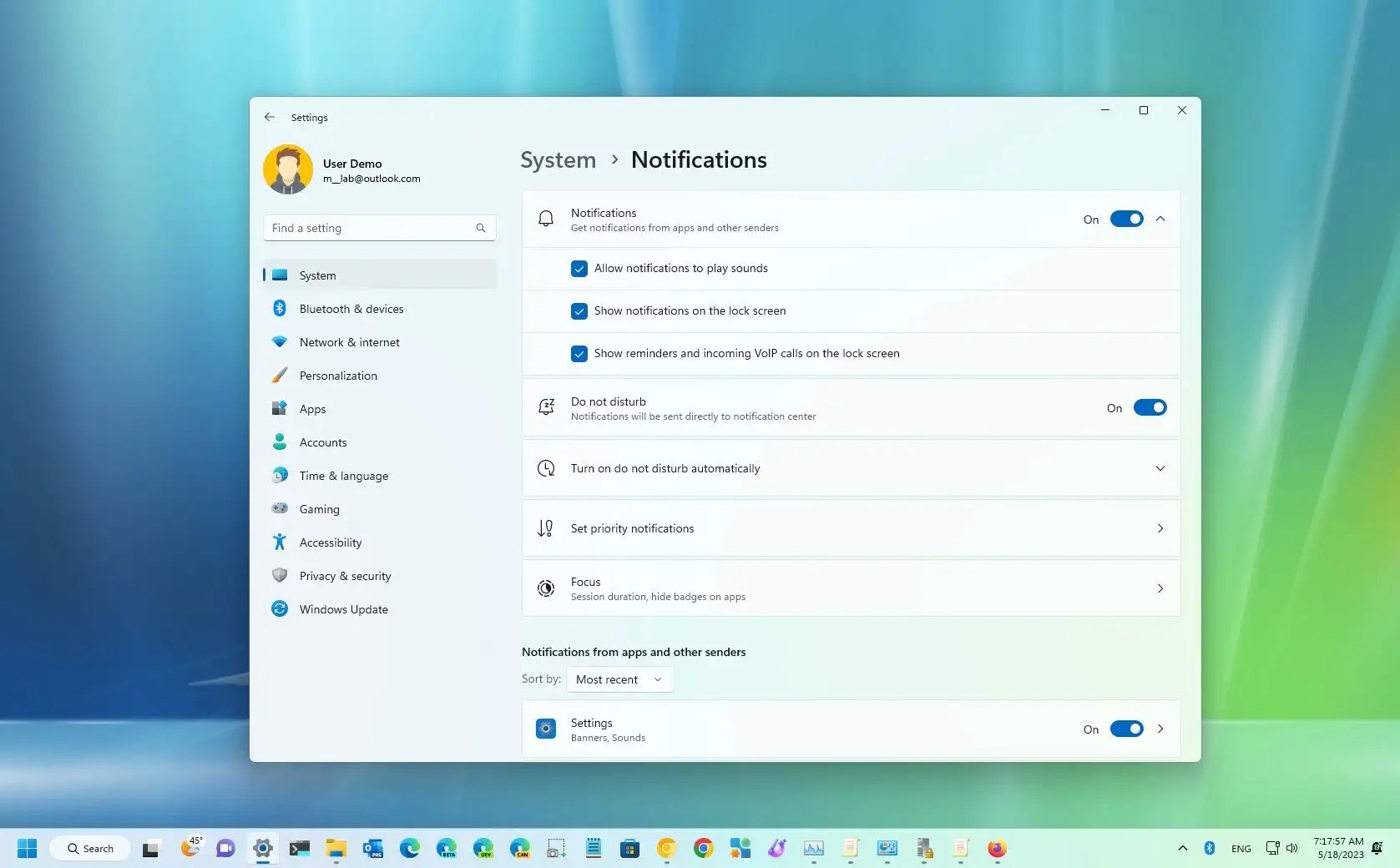Open the Sort by Most recent dropdown
The width and height of the screenshot is (1400, 868).
click(619, 679)
